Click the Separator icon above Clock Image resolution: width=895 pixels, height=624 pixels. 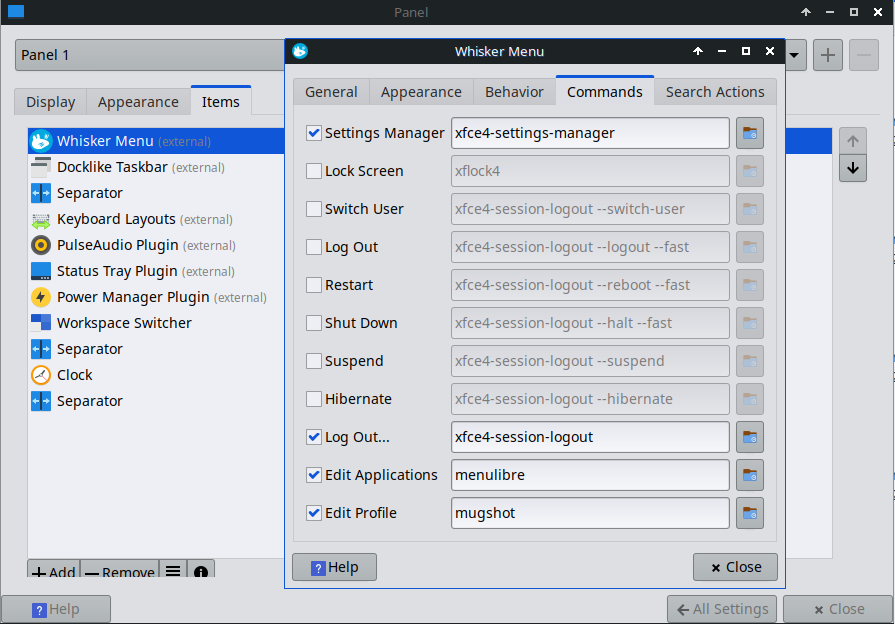pyautogui.click(x=41, y=349)
